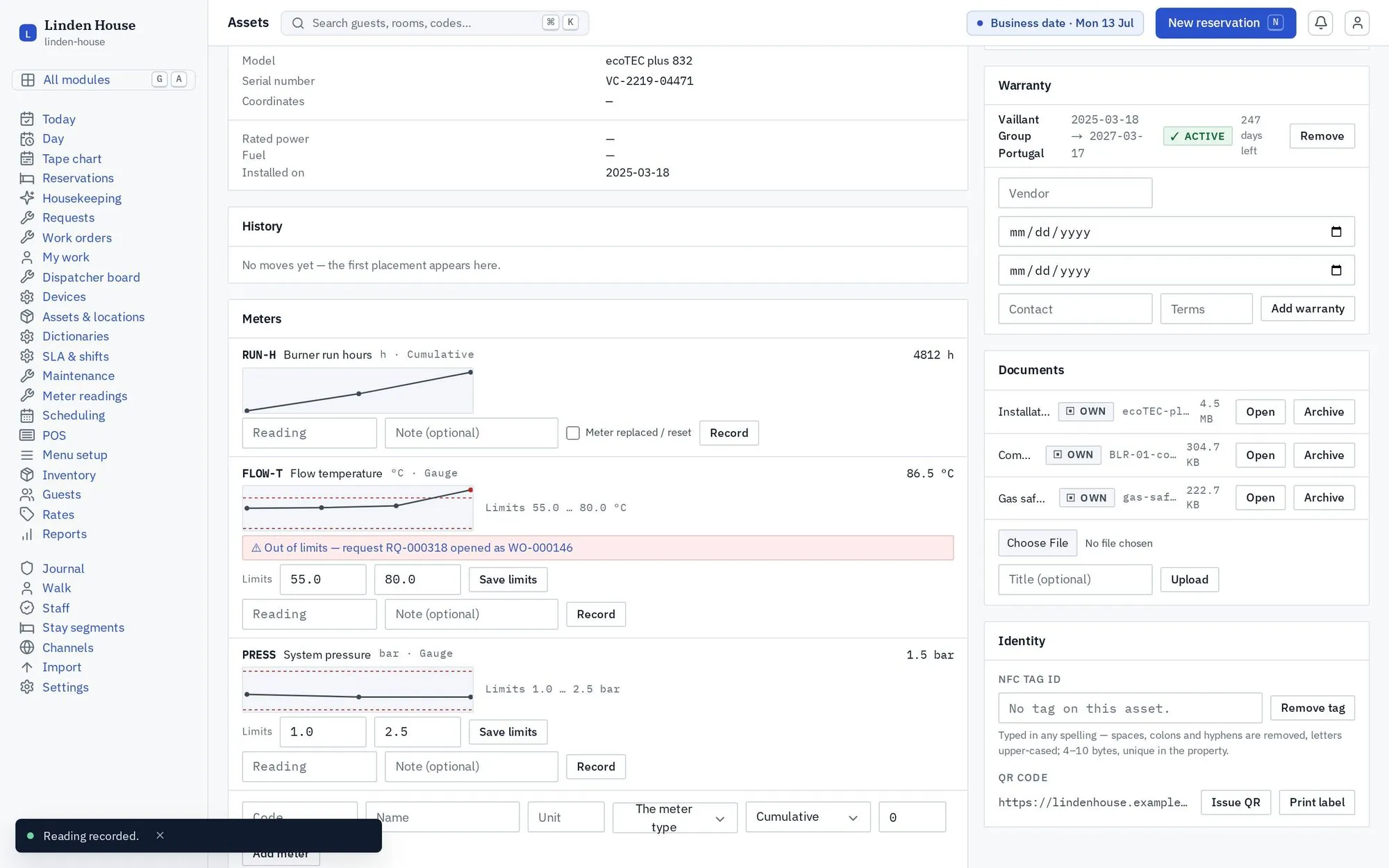Click the Journal shield icon
The width and height of the screenshot is (1389, 868).
coord(27,569)
